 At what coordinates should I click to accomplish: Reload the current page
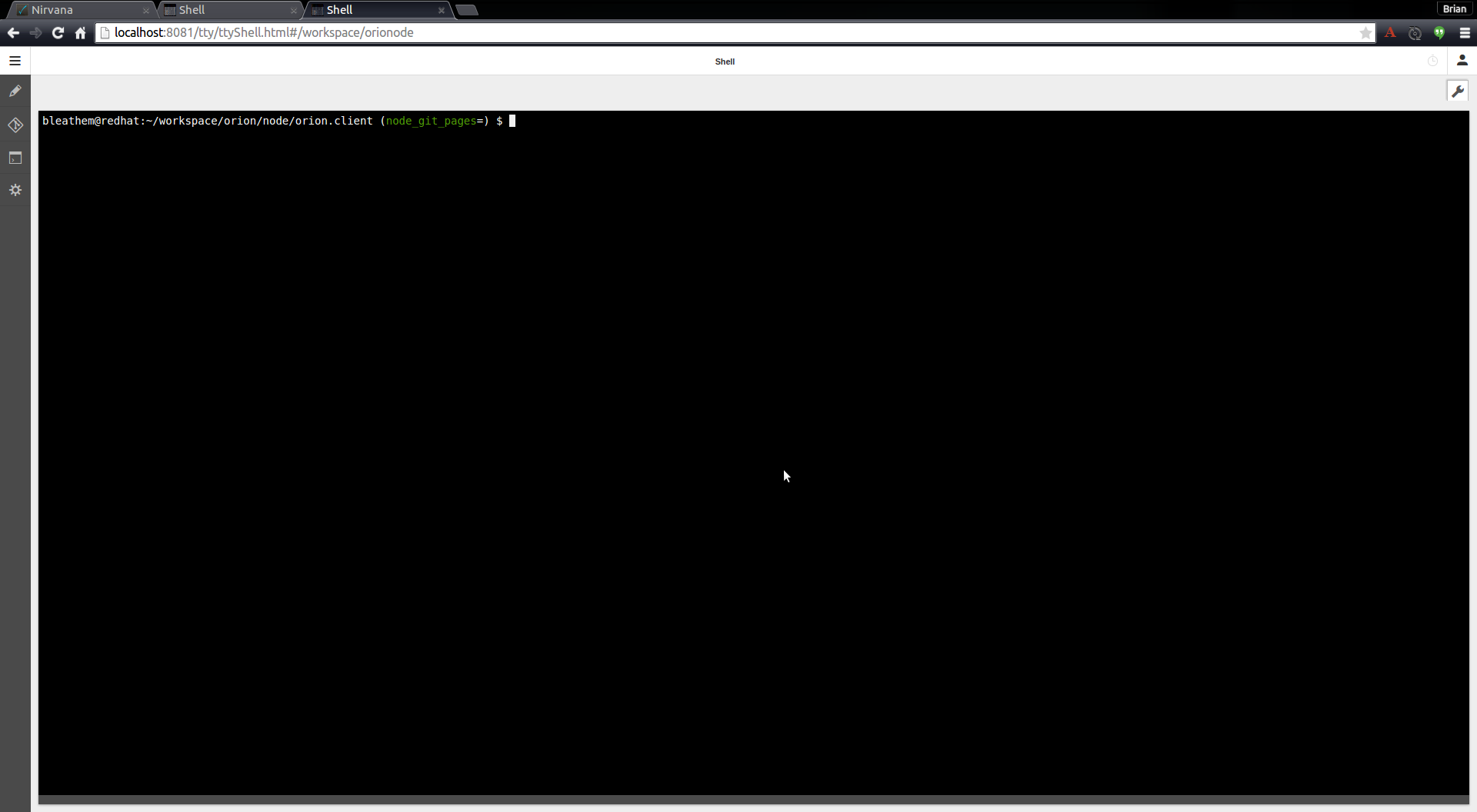[x=58, y=32]
